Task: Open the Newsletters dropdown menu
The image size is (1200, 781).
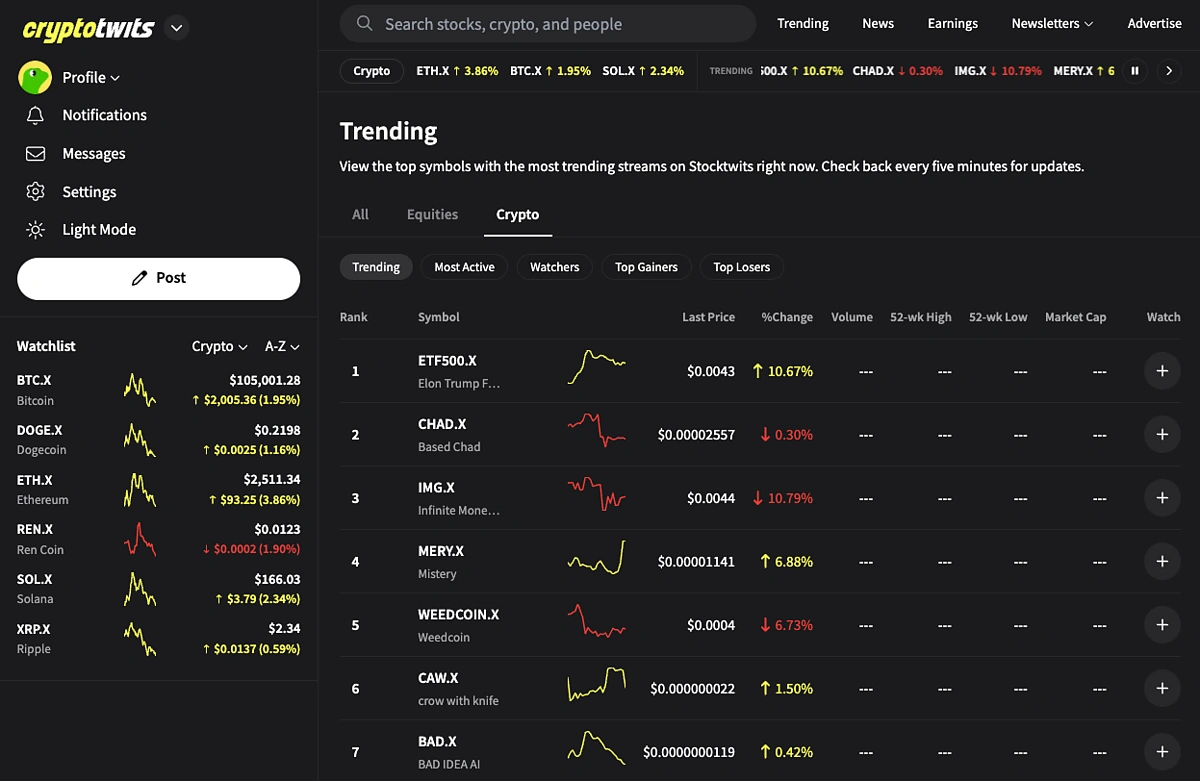Action: tap(1052, 23)
